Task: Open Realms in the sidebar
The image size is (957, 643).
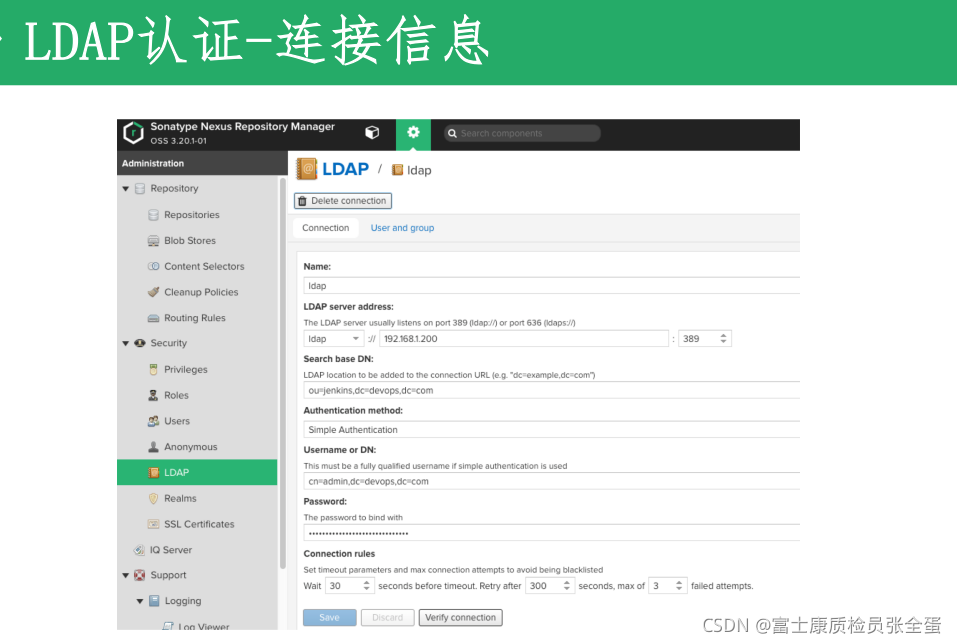Action: (180, 498)
